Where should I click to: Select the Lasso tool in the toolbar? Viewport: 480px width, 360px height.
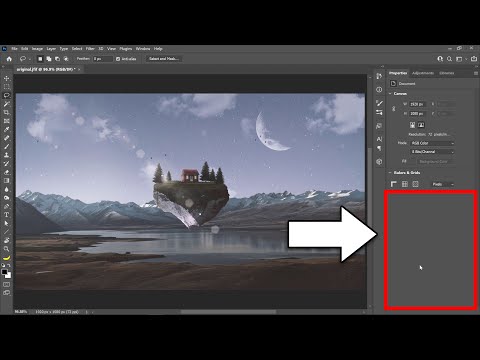pos(6,95)
